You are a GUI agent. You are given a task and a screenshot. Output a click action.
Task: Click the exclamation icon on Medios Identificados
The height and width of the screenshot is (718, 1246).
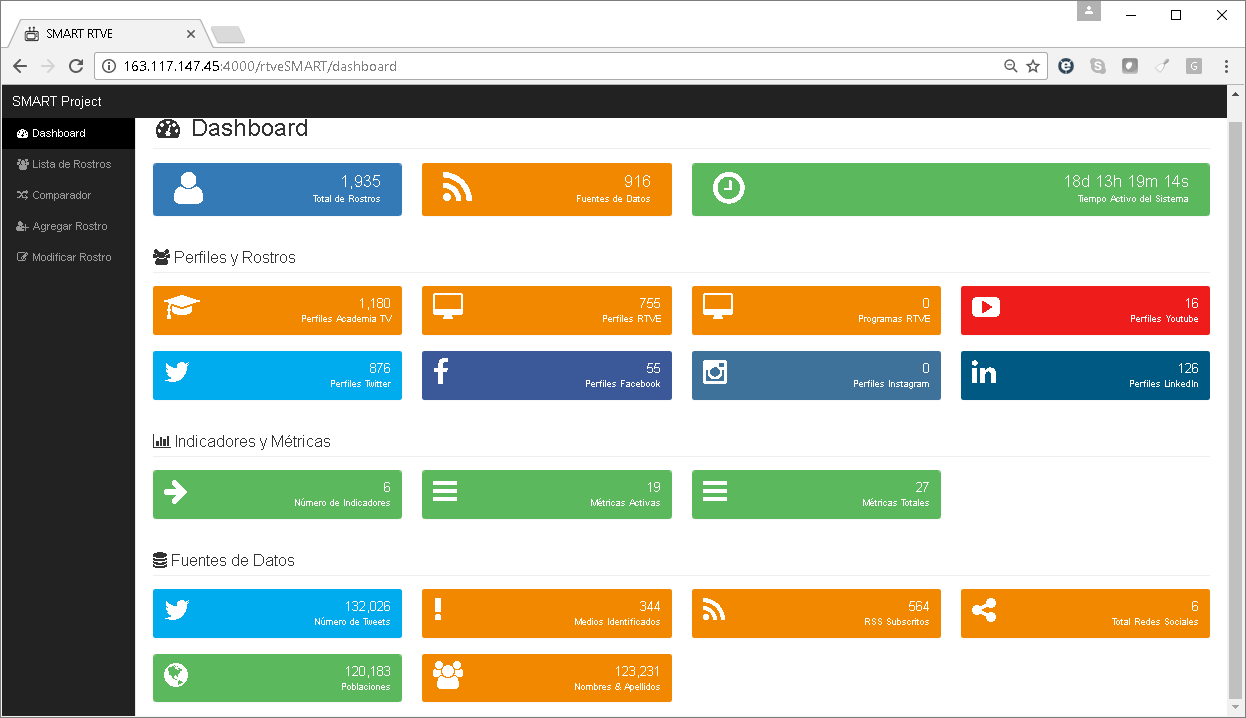click(438, 610)
